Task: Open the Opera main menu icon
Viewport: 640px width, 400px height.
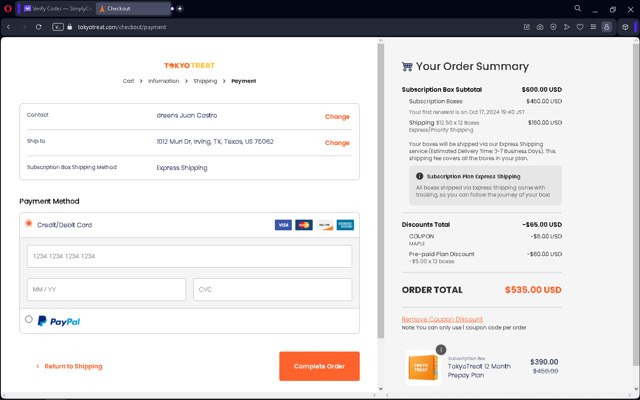Action: pyautogui.click(x=7, y=9)
